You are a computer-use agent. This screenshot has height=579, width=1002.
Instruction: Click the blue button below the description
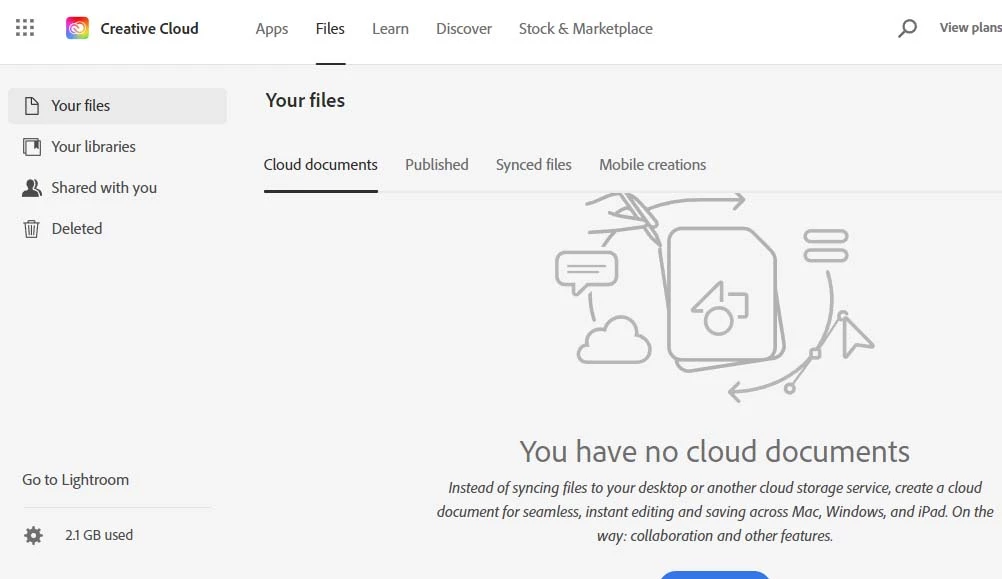[714, 575]
